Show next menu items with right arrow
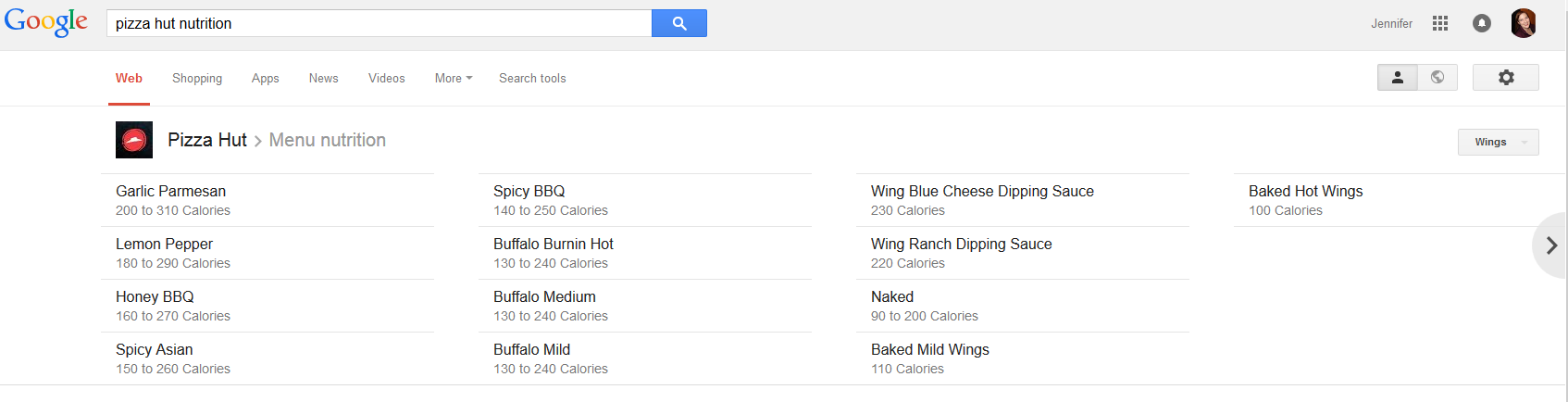The image size is (1568, 402). [1551, 245]
